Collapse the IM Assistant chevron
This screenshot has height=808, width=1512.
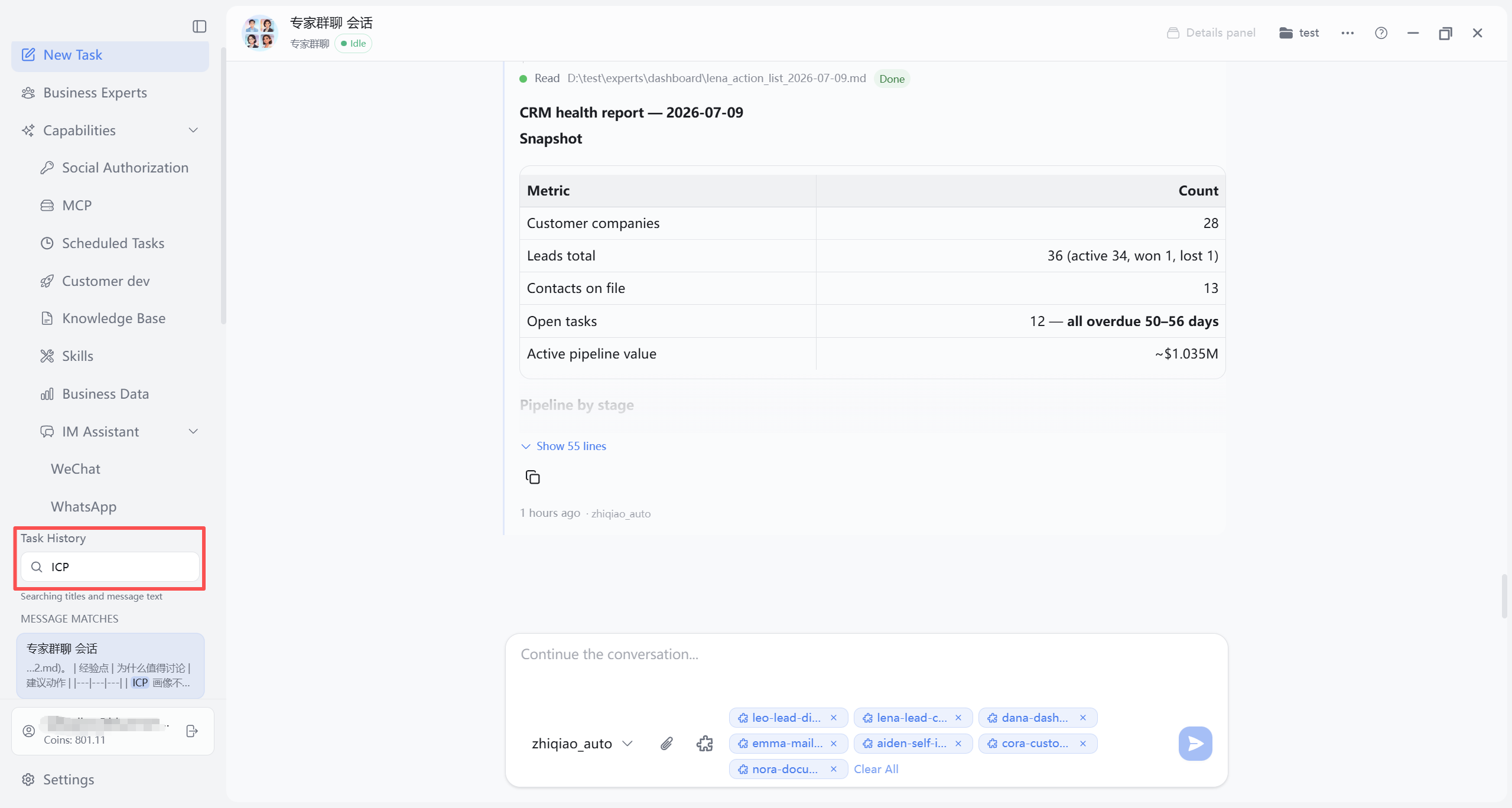[x=193, y=432]
